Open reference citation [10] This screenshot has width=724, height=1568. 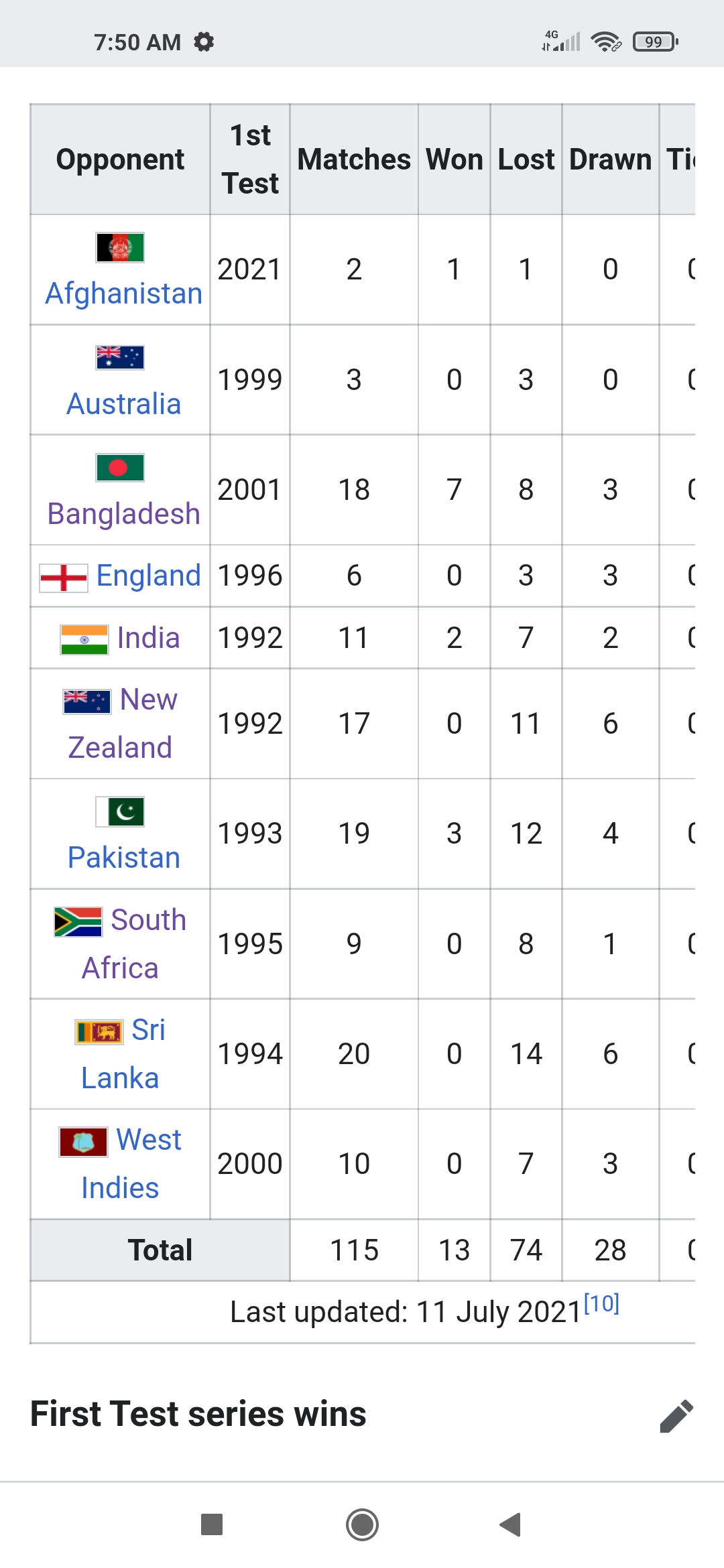click(601, 1303)
